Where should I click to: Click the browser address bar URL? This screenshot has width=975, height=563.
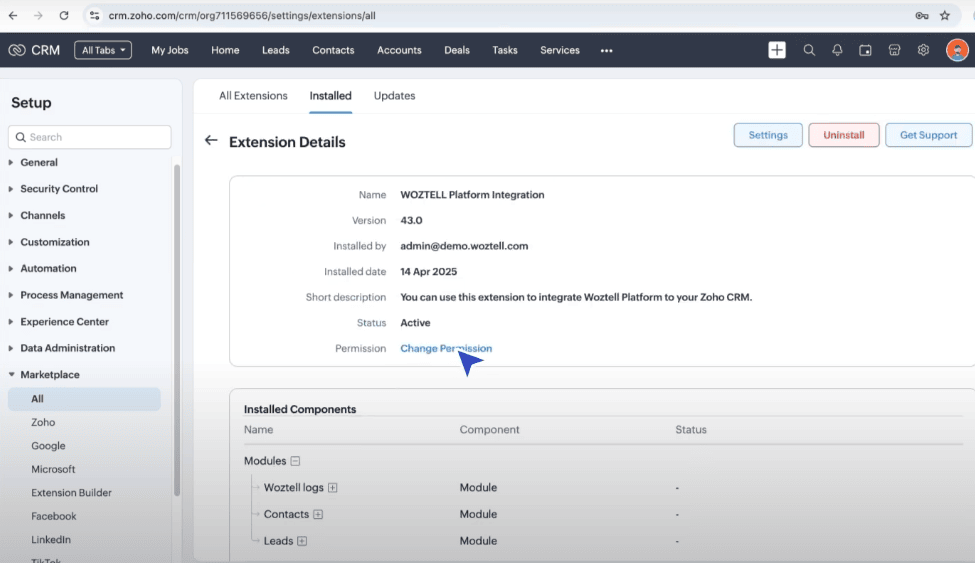[242, 16]
